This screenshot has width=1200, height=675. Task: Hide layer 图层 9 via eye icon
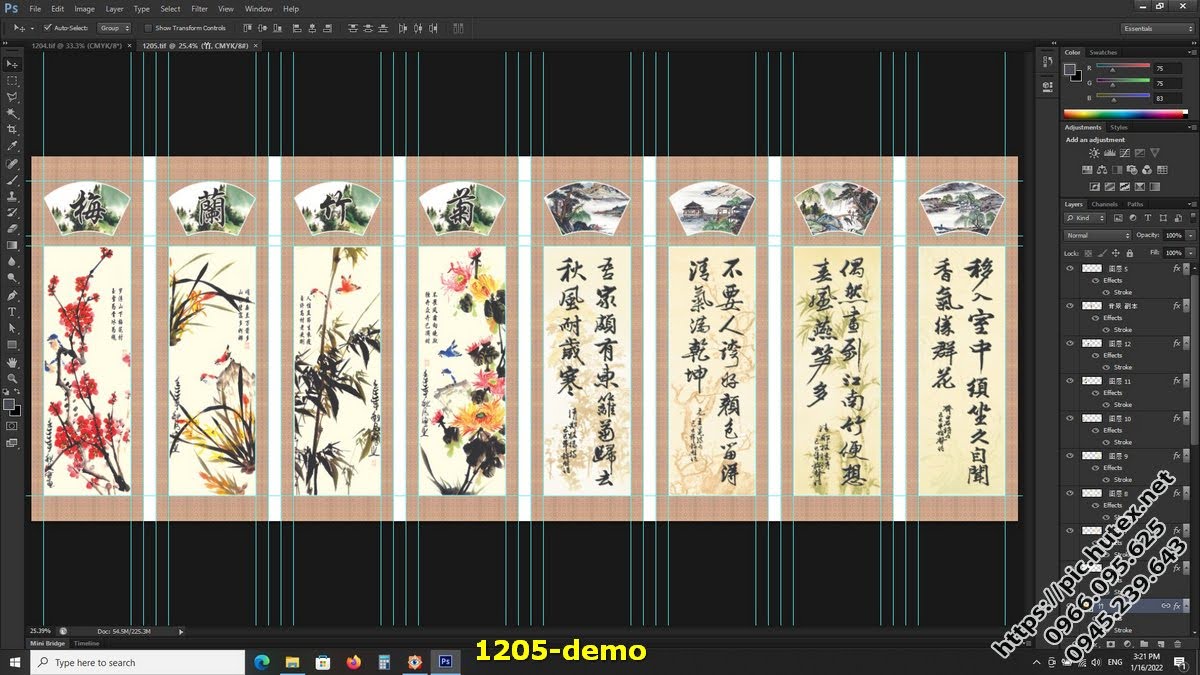click(x=1070, y=456)
